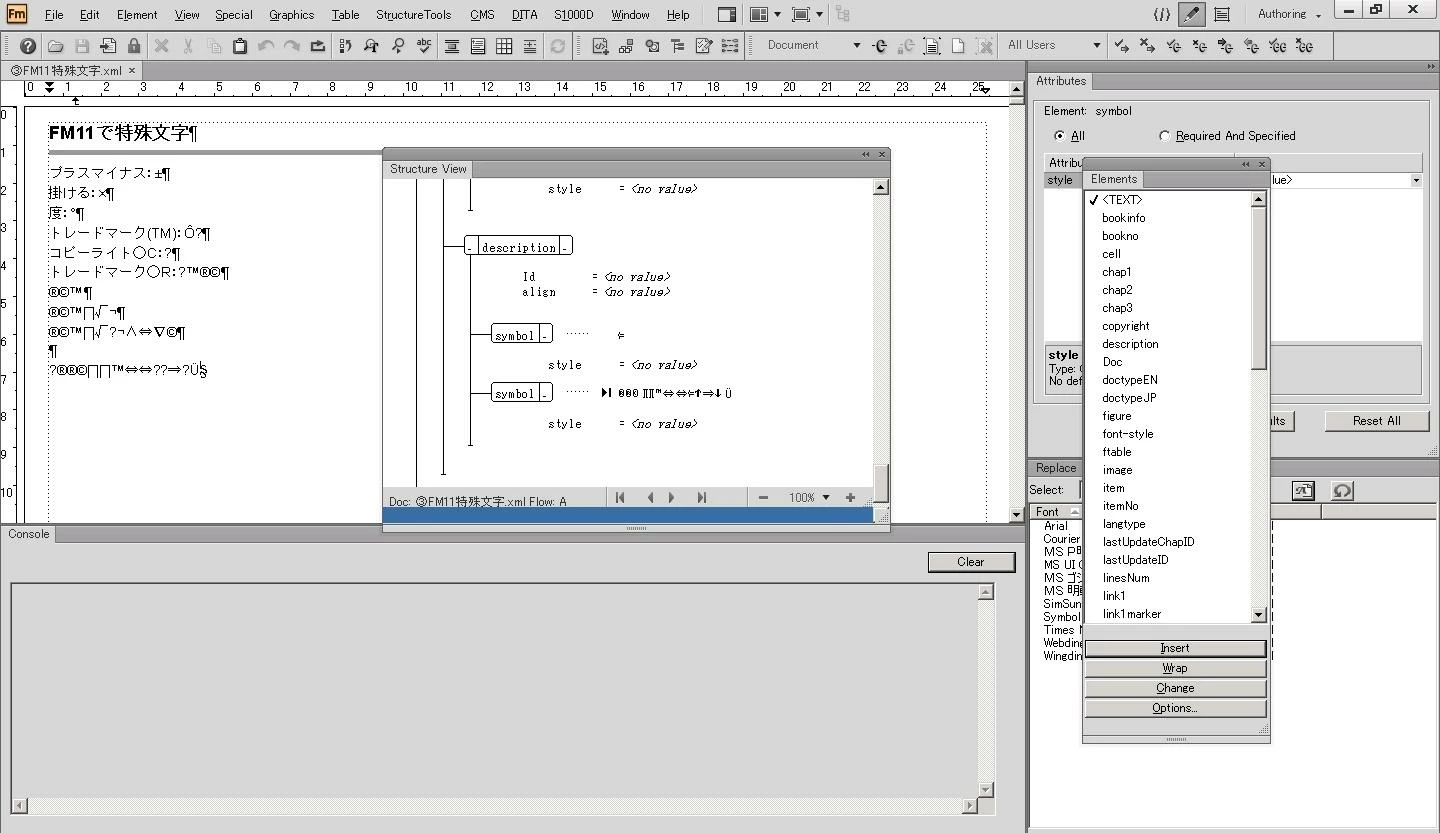Select the Console tab
The height and width of the screenshot is (833, 1440).
[x=28, y=534]
